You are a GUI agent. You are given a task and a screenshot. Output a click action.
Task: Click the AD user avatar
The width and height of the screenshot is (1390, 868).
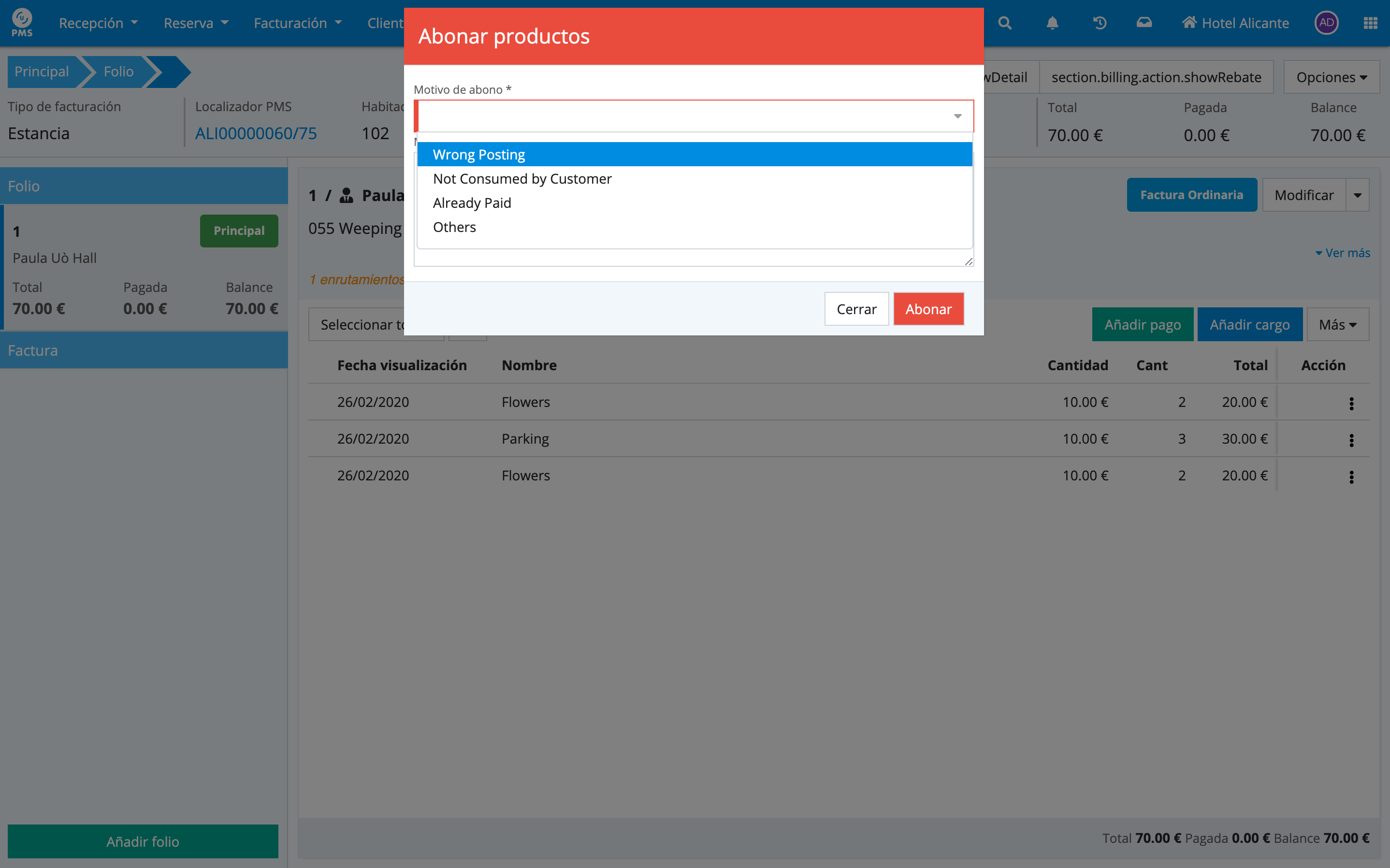point(1326,23)
